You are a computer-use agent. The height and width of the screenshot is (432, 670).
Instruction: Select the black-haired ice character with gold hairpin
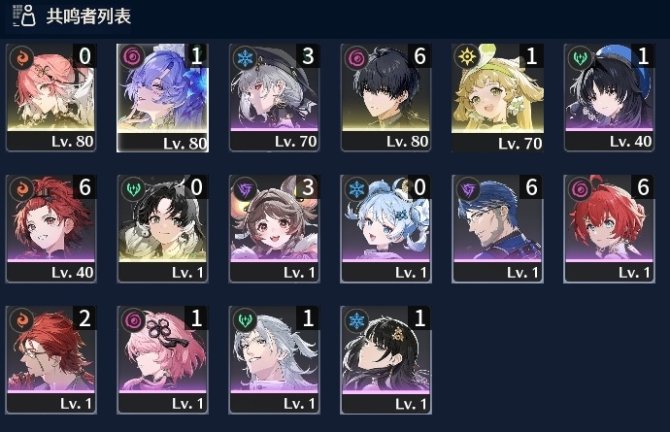(x=386, y=360)
